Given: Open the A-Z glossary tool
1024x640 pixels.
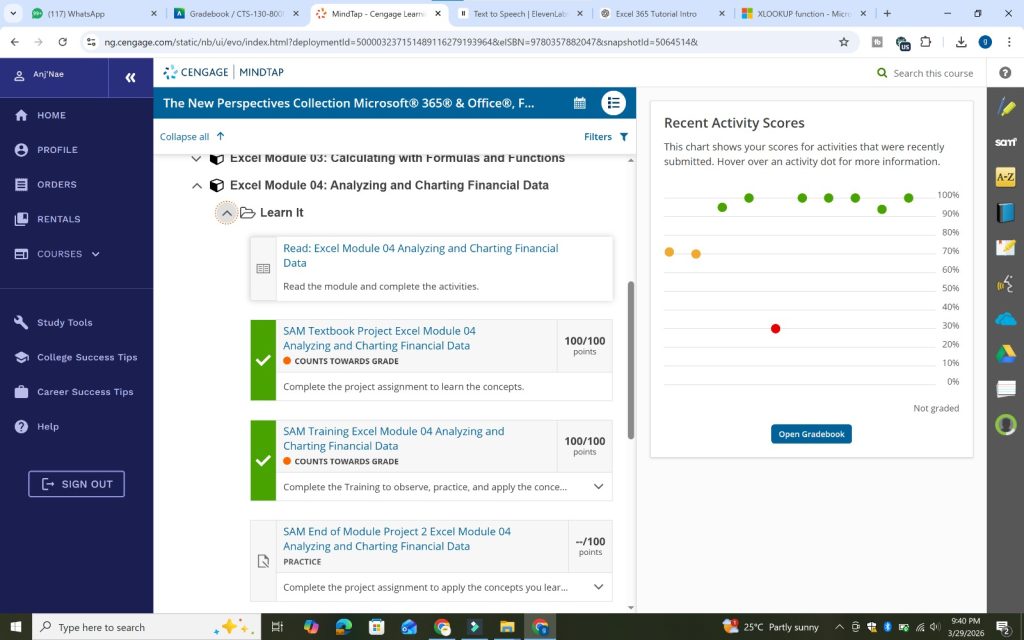Looking at the screenshot, I should (x=1006, y=177).
